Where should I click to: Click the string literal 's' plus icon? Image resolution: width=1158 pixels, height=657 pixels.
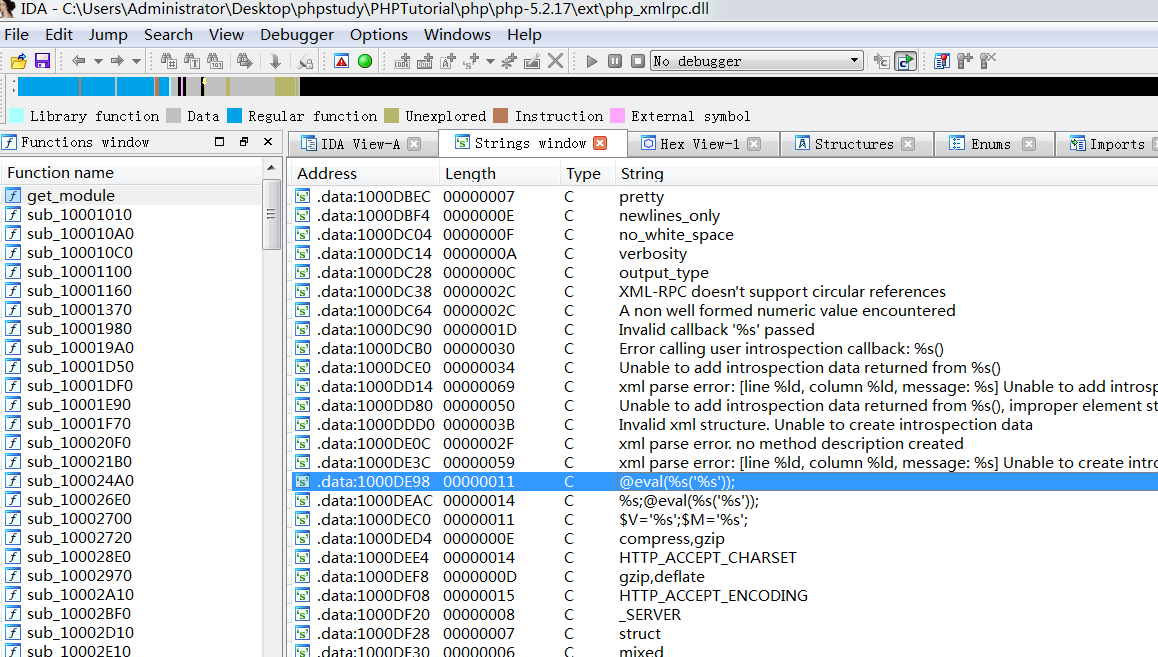pos(471,61)
